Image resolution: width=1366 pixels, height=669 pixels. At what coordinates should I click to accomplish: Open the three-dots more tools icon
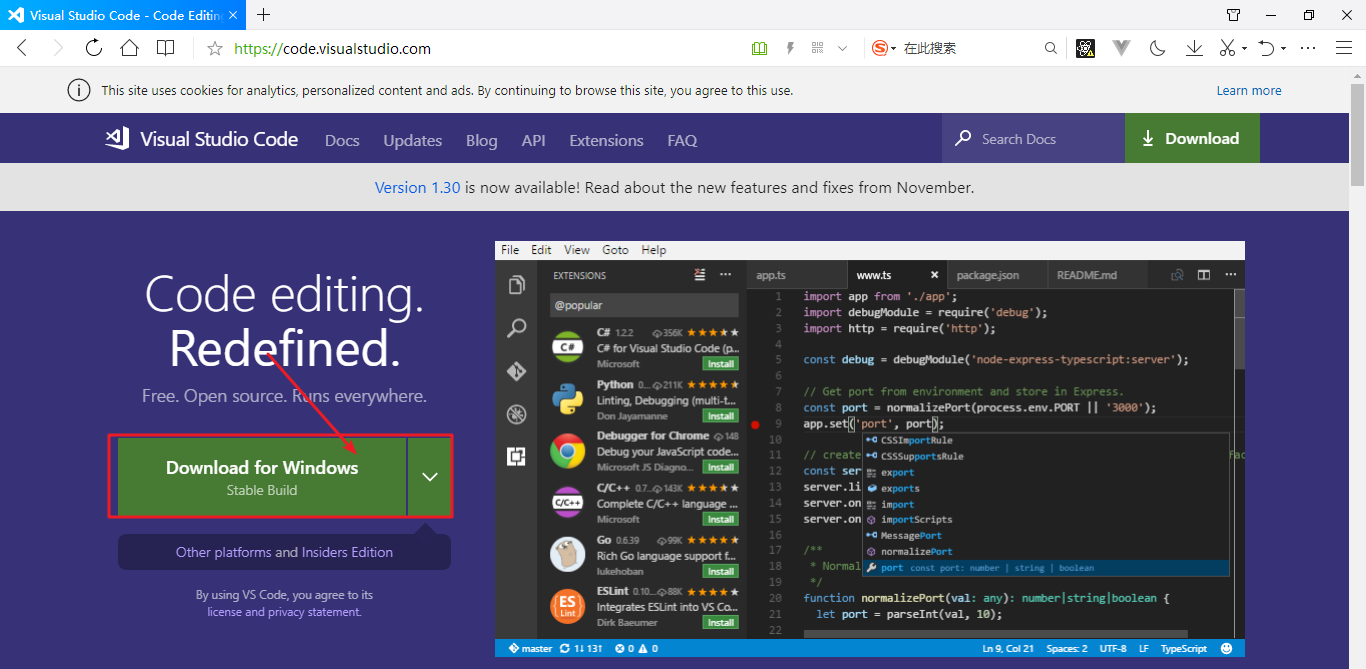[x=1308, y=48]
